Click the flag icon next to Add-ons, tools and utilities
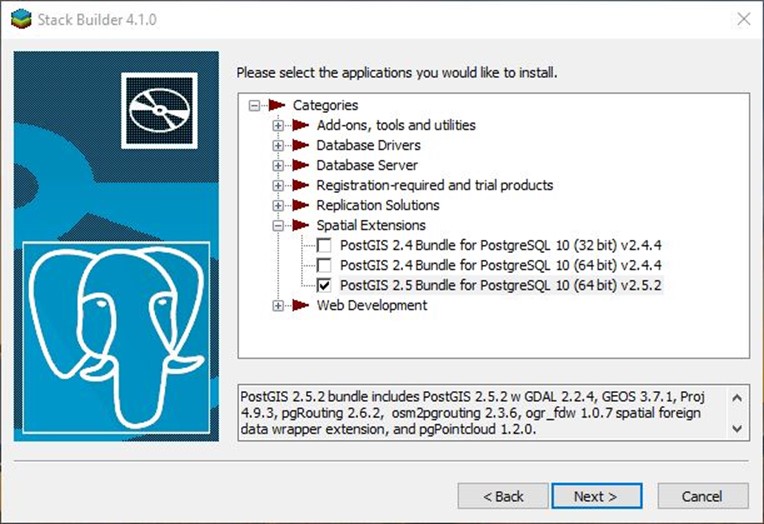Viewport: 764px width, 524px height. tap(301, 125)
